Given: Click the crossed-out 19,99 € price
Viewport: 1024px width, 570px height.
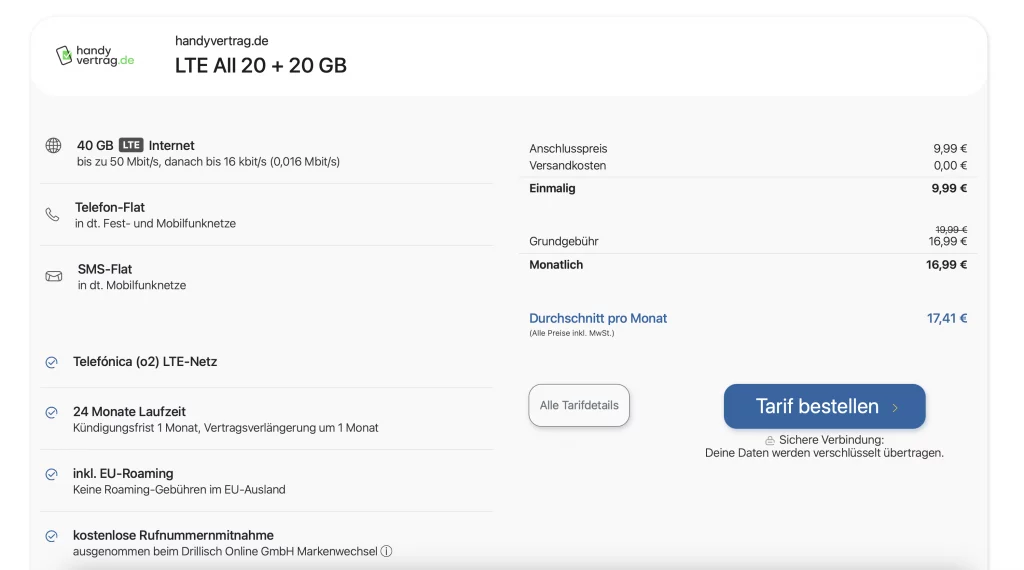Looking at the screenshot, I should [950, 229].
